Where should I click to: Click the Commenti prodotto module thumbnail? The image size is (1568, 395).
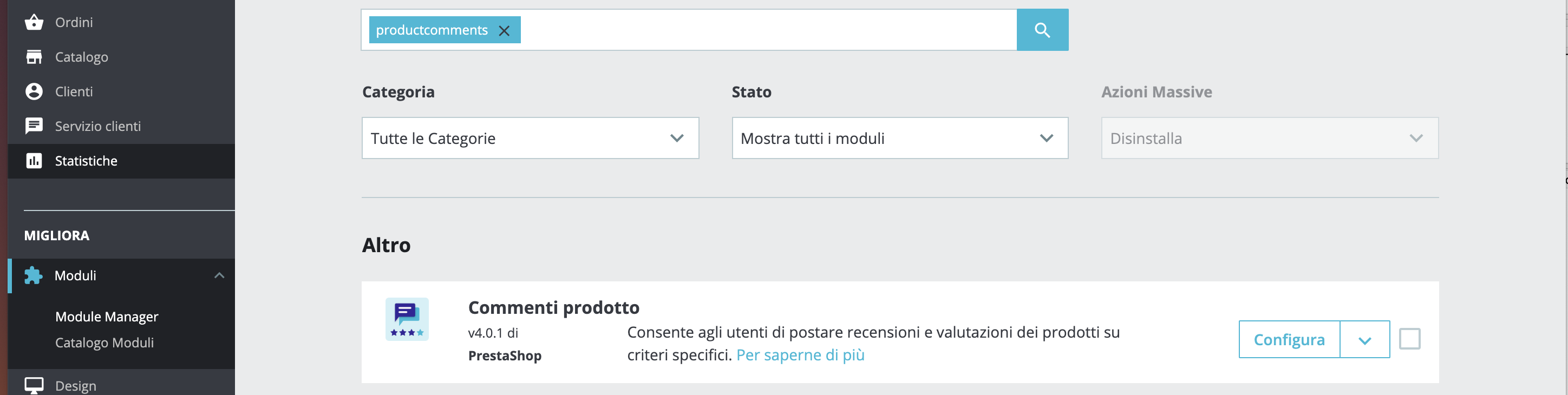pyautogui.click(x=407, y=320)
